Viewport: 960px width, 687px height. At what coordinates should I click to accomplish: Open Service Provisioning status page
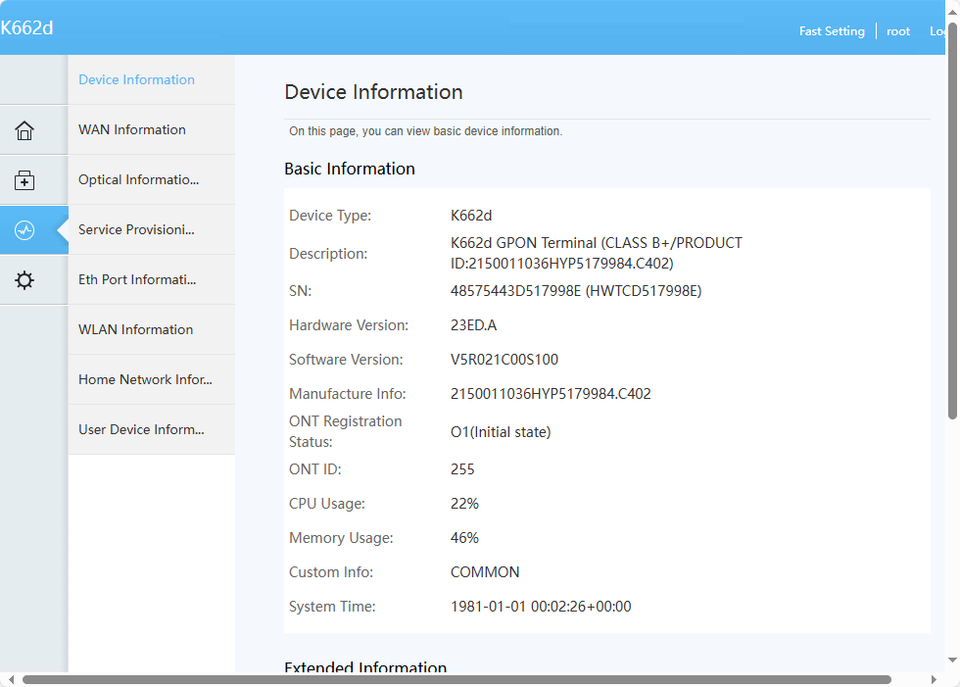coord(137,230)
